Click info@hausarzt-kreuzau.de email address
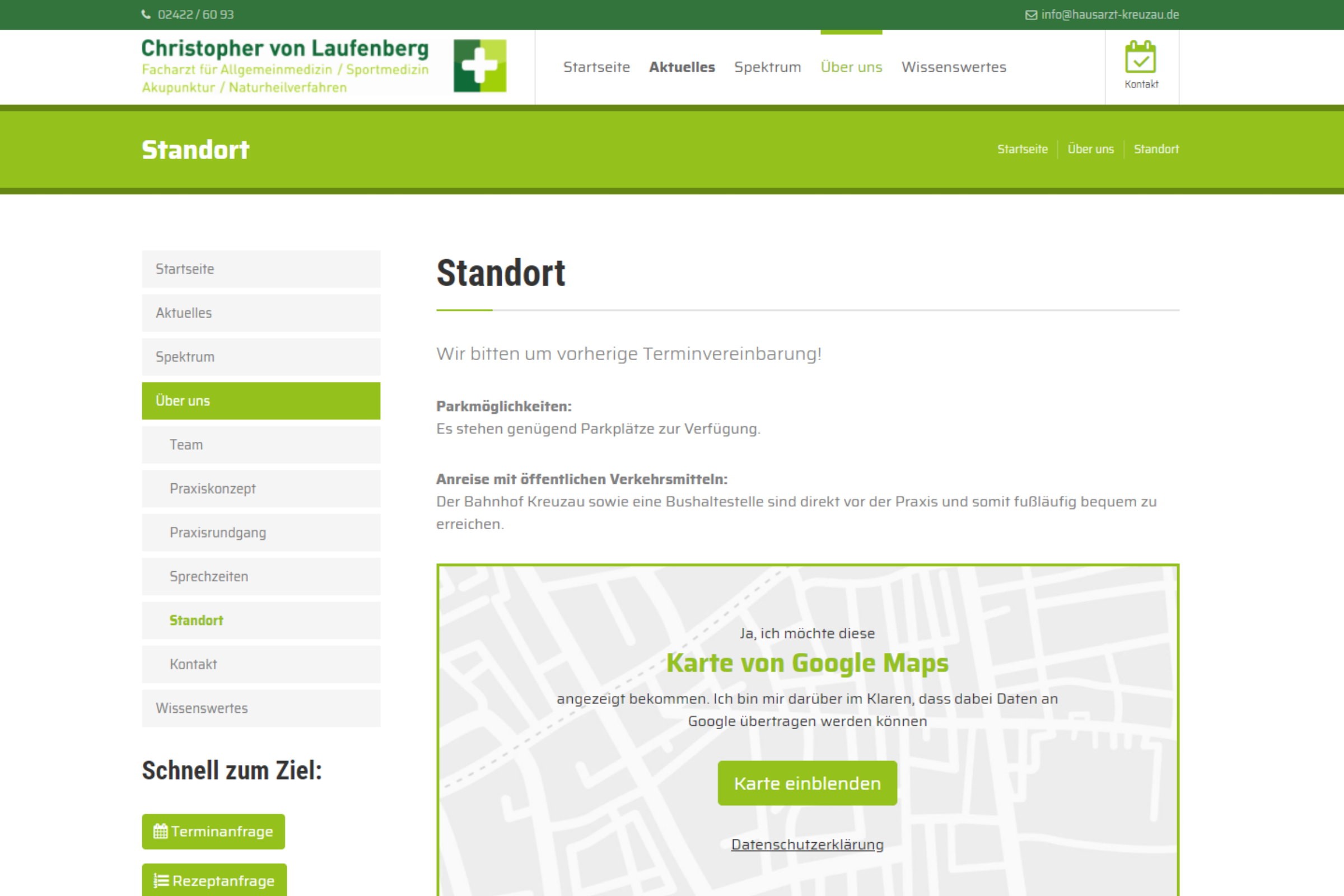 pyautogui.click(x=1109, y=15)
